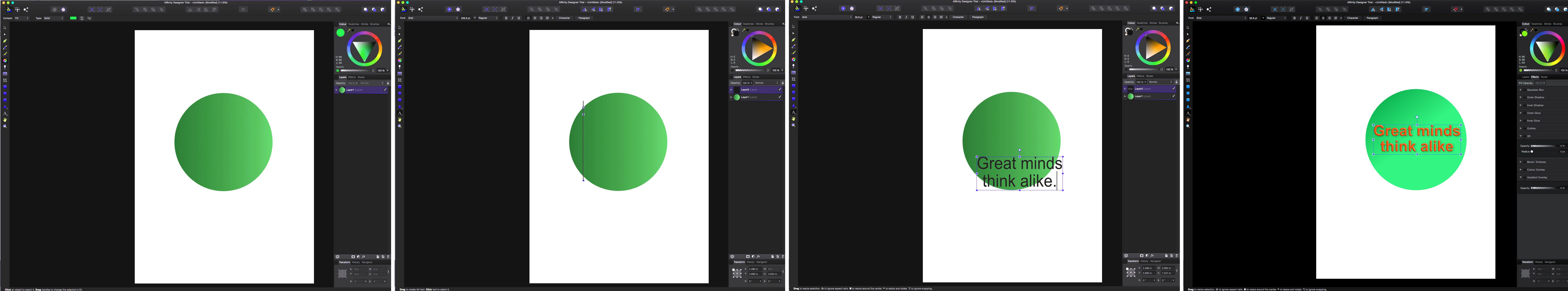Enable the Outer Shadow effect checkbox
Viewport: 1568px width, 291px height.
click(x=1524, y=97)
